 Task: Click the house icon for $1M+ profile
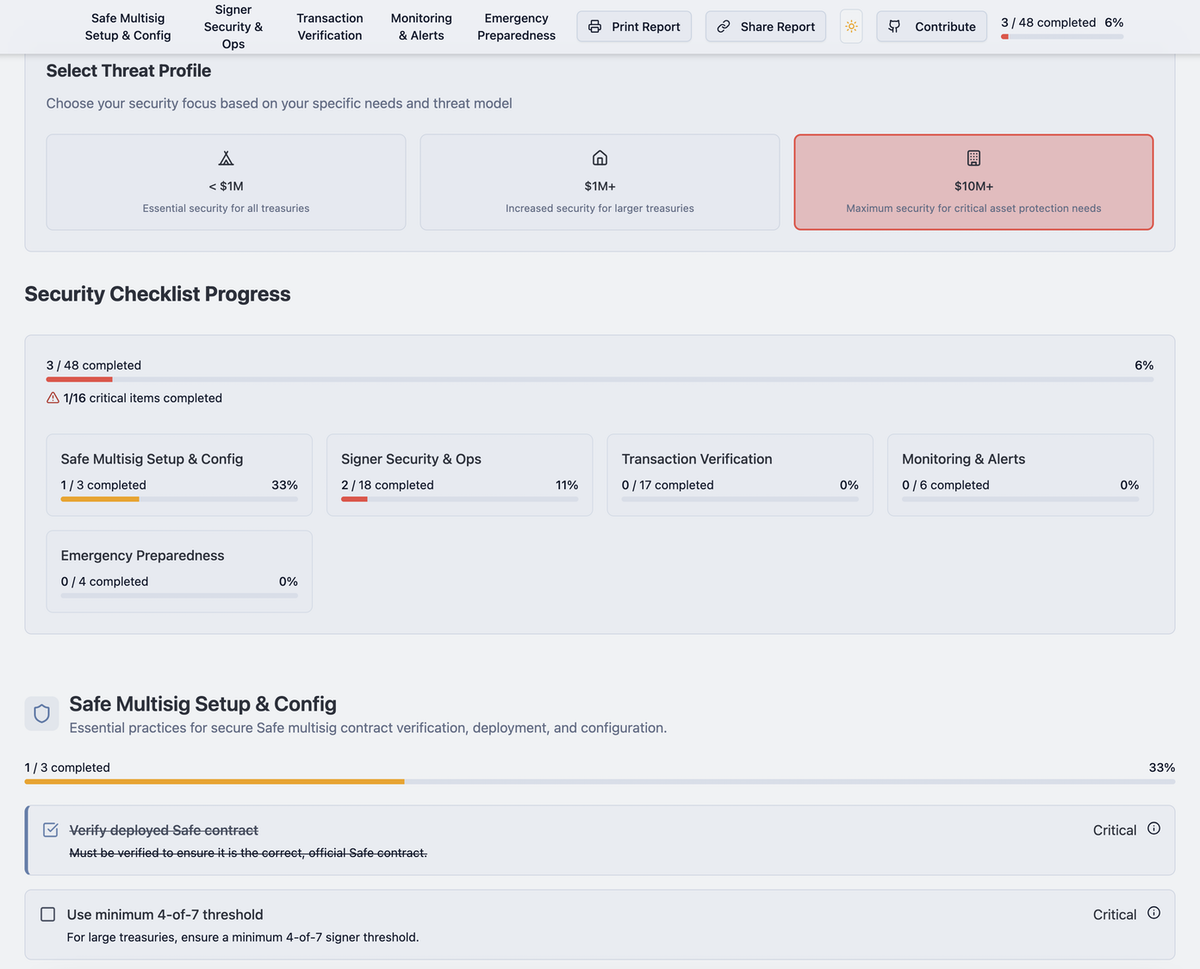pos(600,158)
